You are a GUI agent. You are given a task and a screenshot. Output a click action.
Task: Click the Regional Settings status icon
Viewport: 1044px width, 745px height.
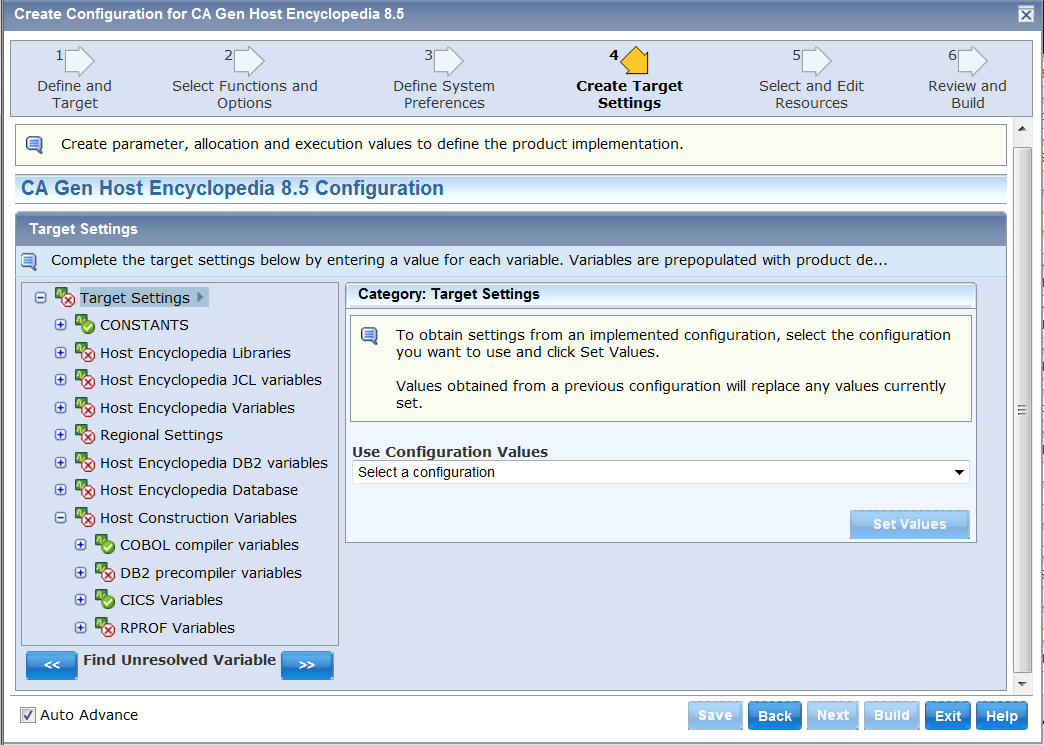[85, 435]
